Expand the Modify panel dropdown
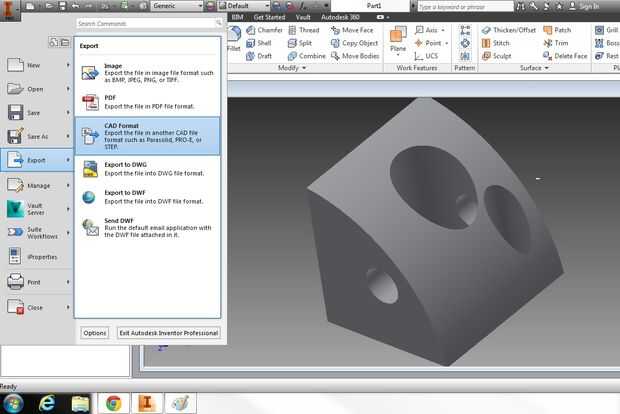The height and width of the screenshot is (414, 620). (x=292, y=68)
